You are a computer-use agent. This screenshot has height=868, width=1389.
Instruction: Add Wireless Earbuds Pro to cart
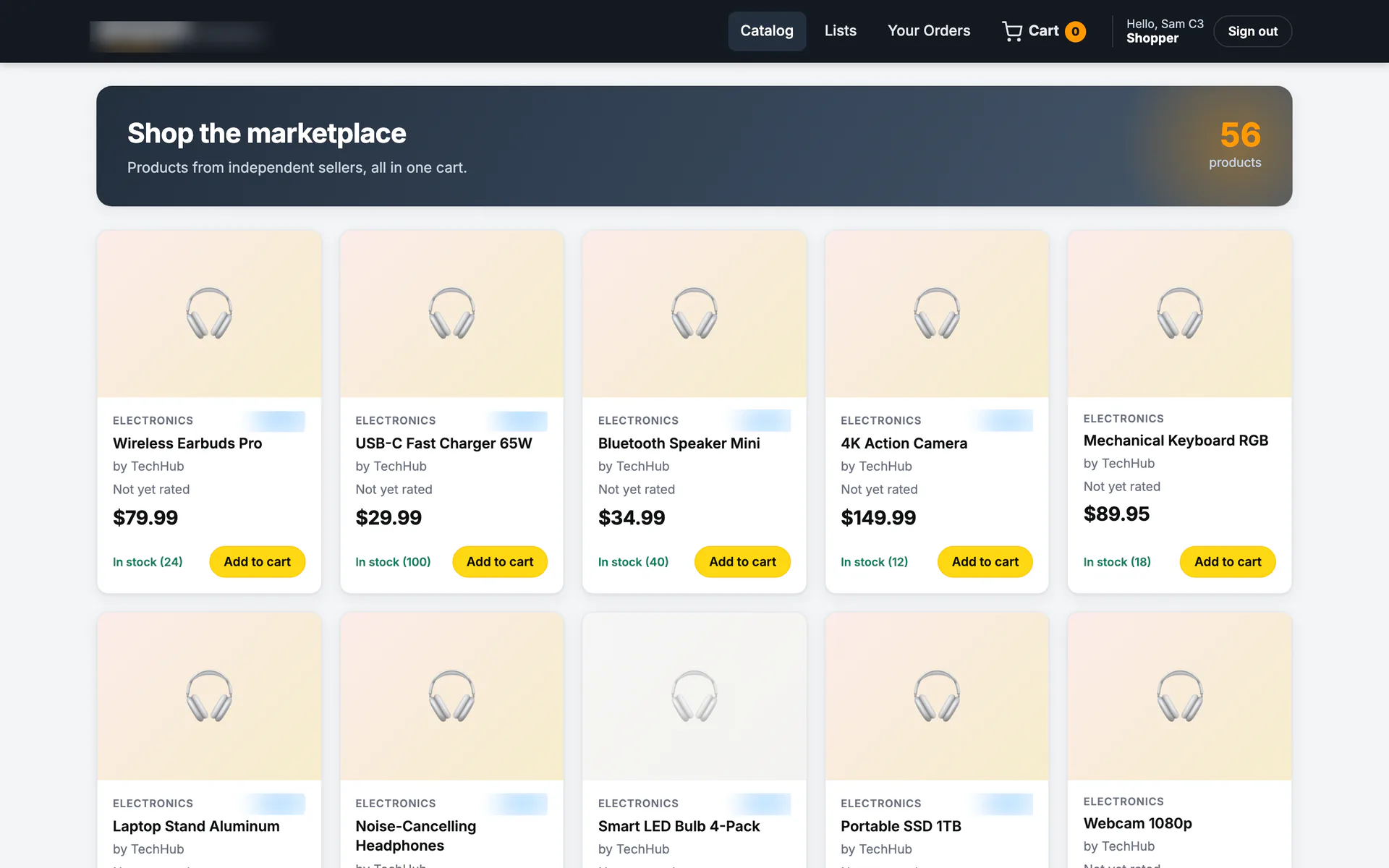[x=257, y=561]
